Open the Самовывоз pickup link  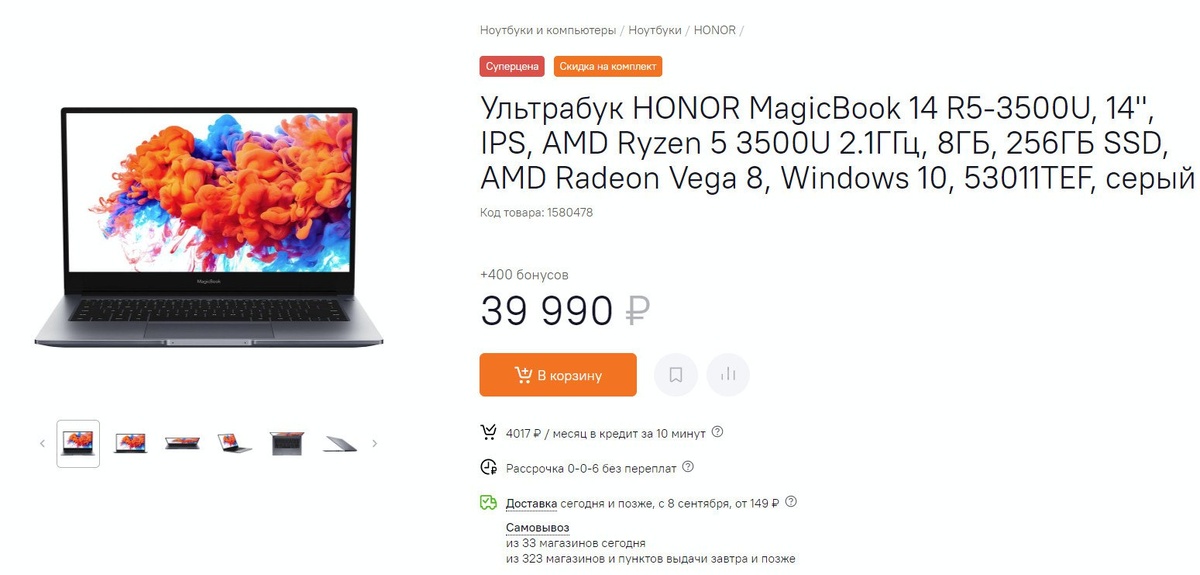[538, 527]
